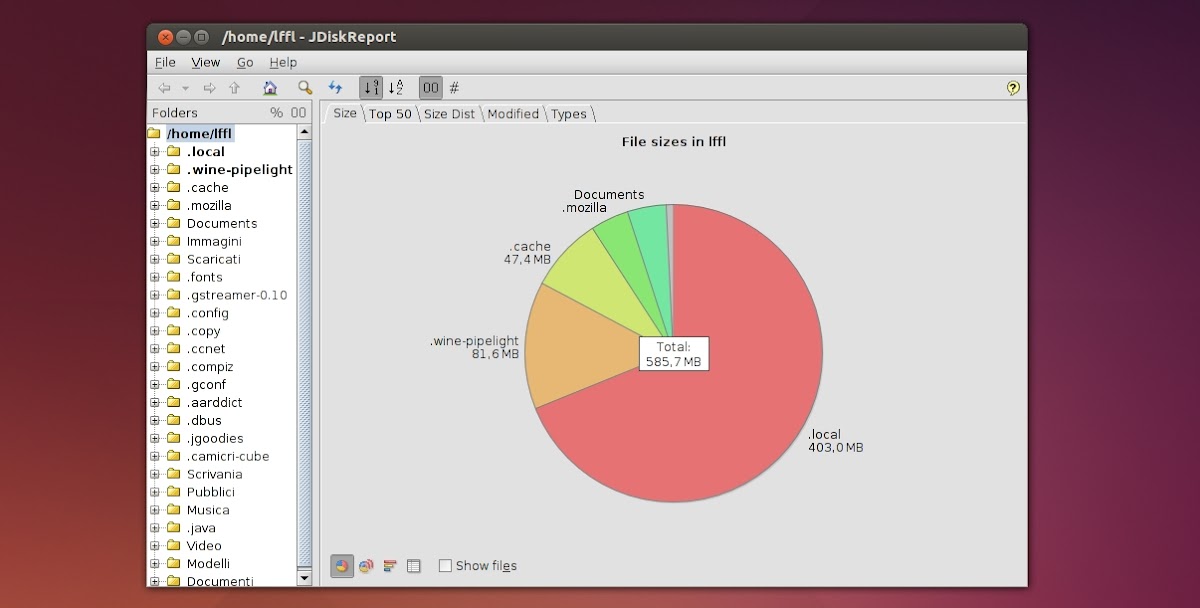Expand the Immagini folder node

pyautogui.click(x=155, y=241)
